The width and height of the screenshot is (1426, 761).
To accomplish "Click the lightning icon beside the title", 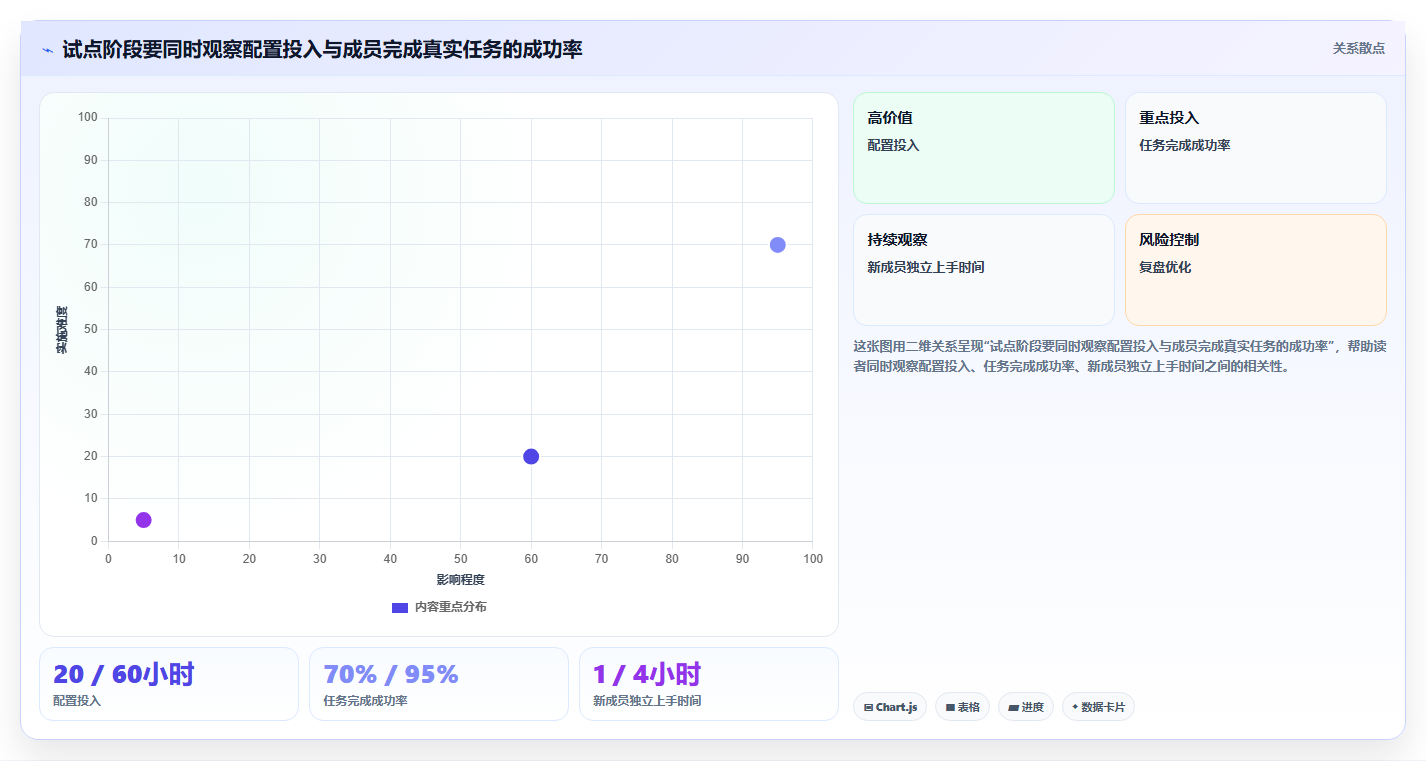I will pyautogui.click(x=47, y=49).
